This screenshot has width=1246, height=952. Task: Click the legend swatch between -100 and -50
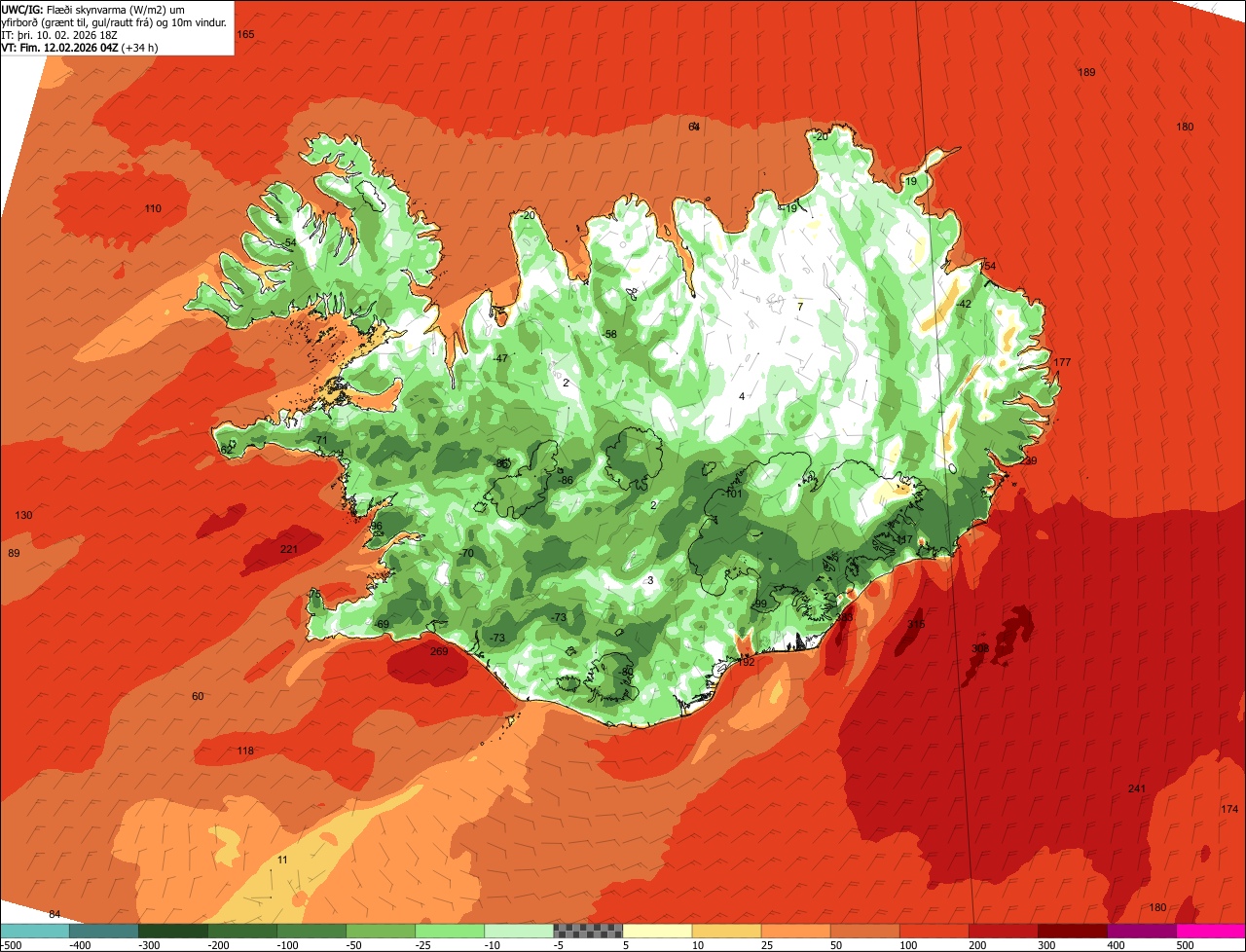click(311, 931)
